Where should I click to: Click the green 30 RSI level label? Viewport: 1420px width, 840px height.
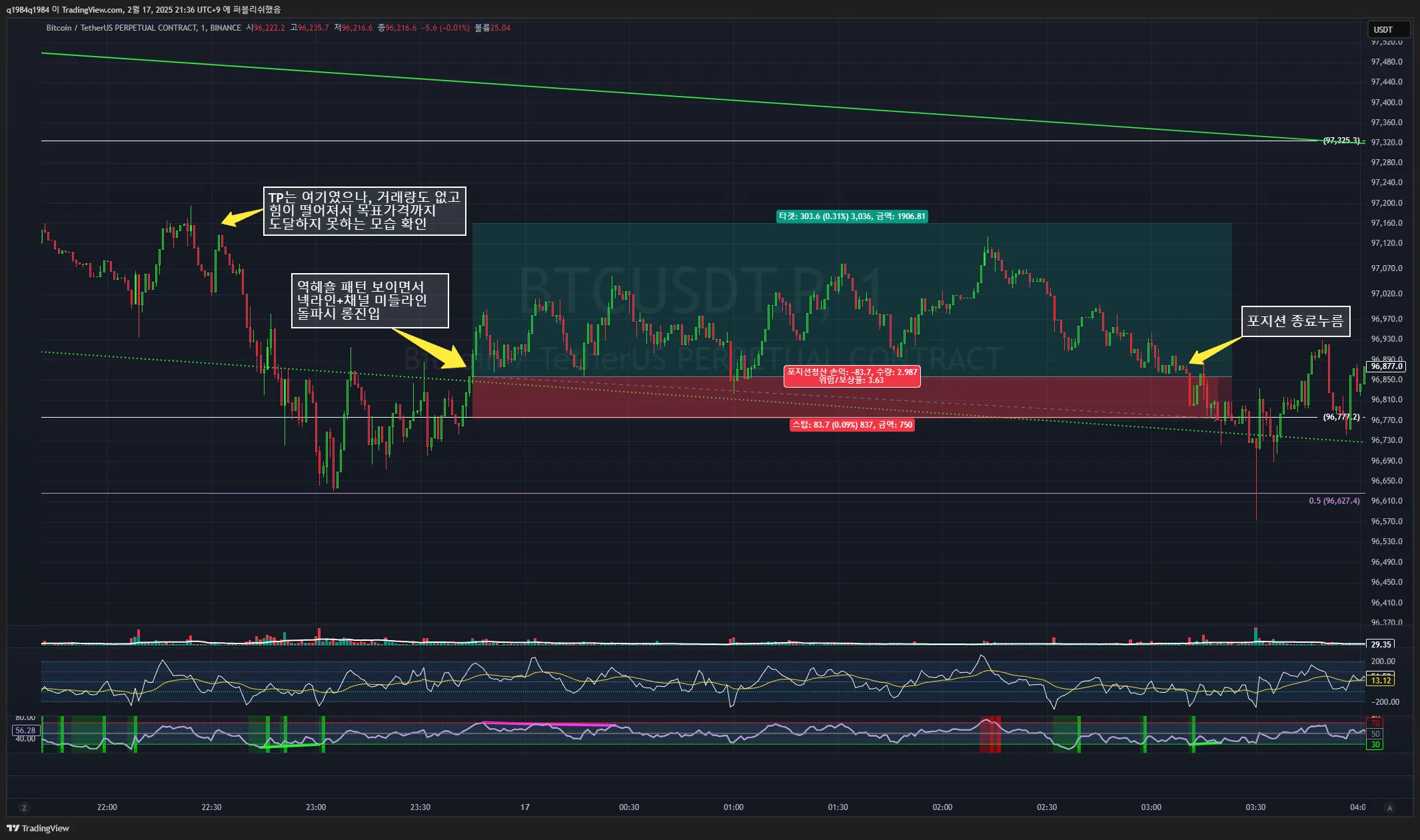pyautogui.click(x=1375, y=745)
